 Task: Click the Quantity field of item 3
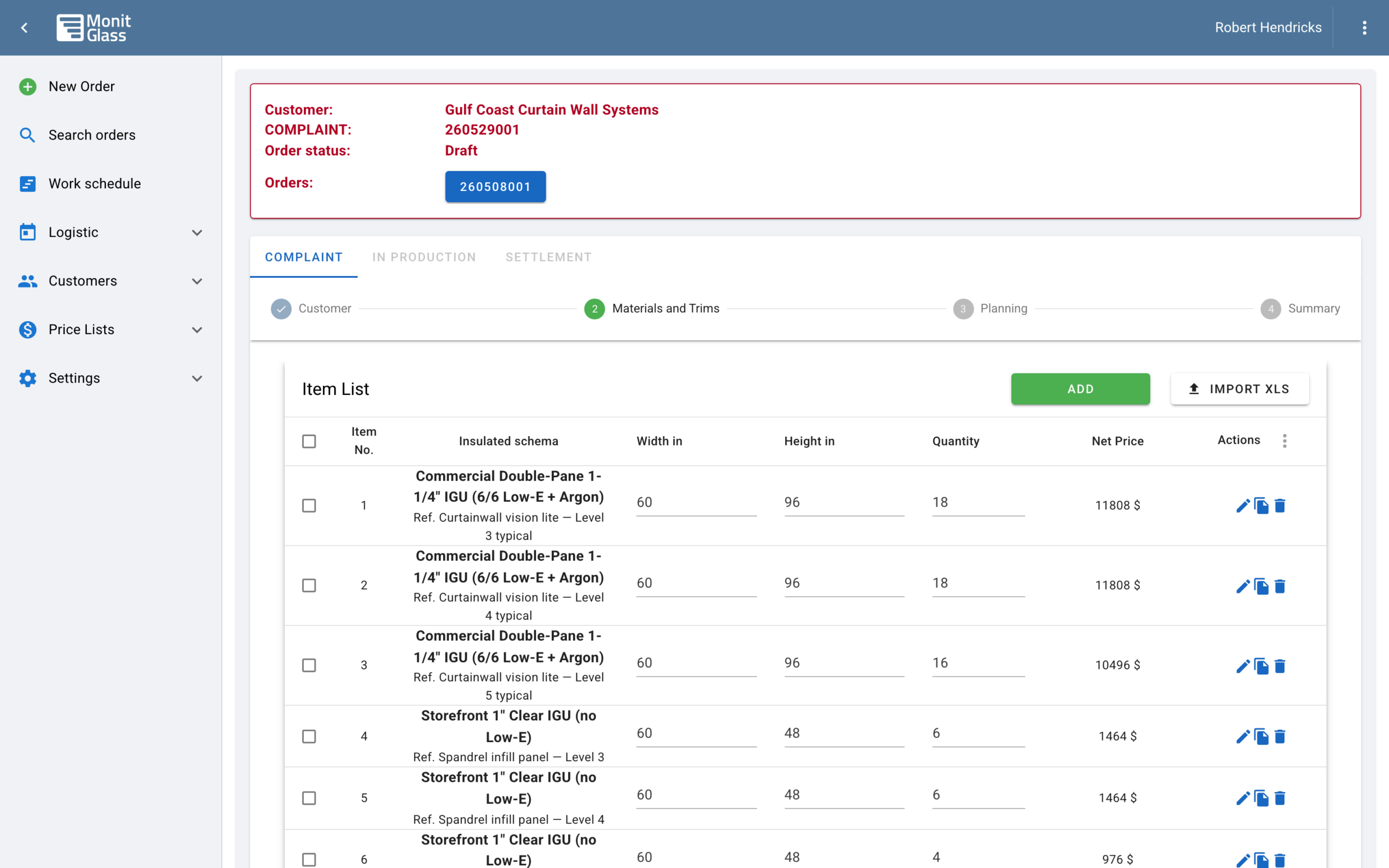pos(978,663)
